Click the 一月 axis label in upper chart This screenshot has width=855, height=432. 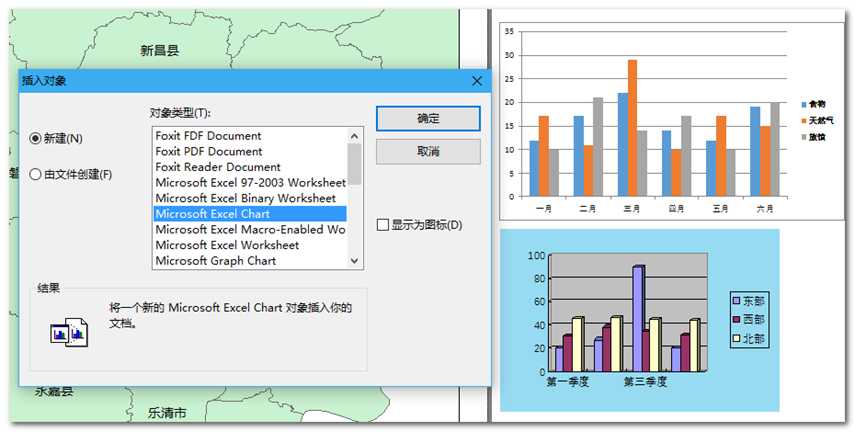click(x=544, y=209)
